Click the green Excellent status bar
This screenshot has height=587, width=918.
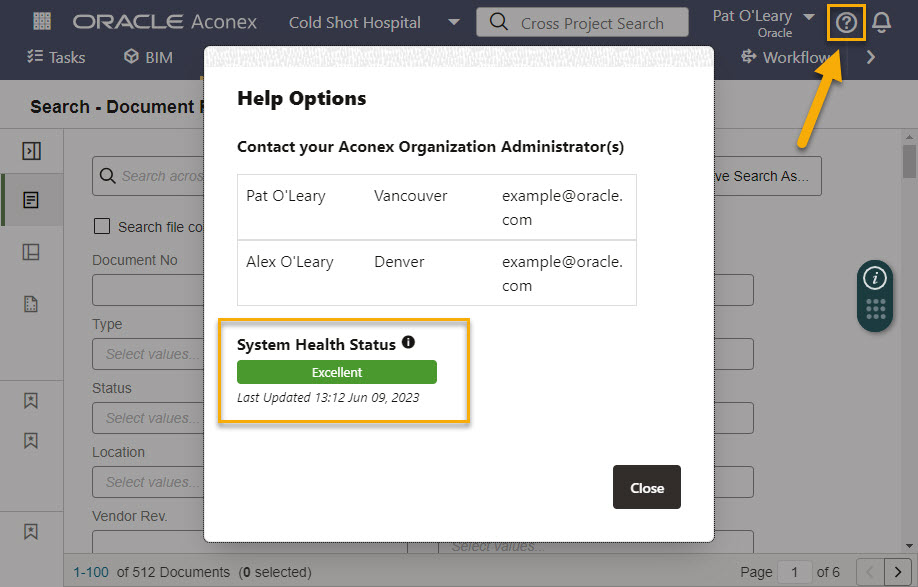(337, 372)
